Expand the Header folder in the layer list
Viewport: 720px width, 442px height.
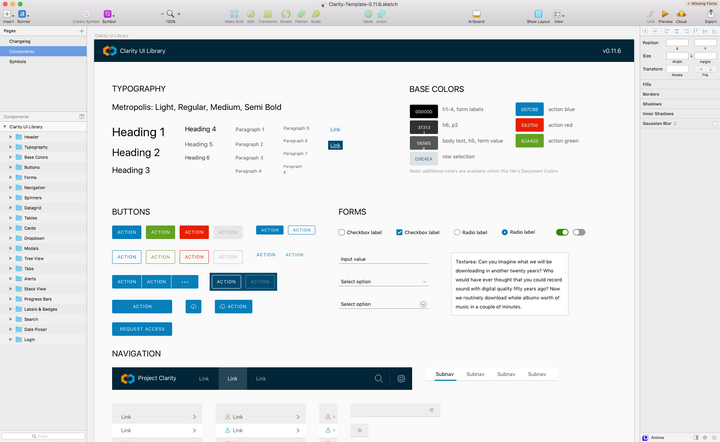(10, 137)
